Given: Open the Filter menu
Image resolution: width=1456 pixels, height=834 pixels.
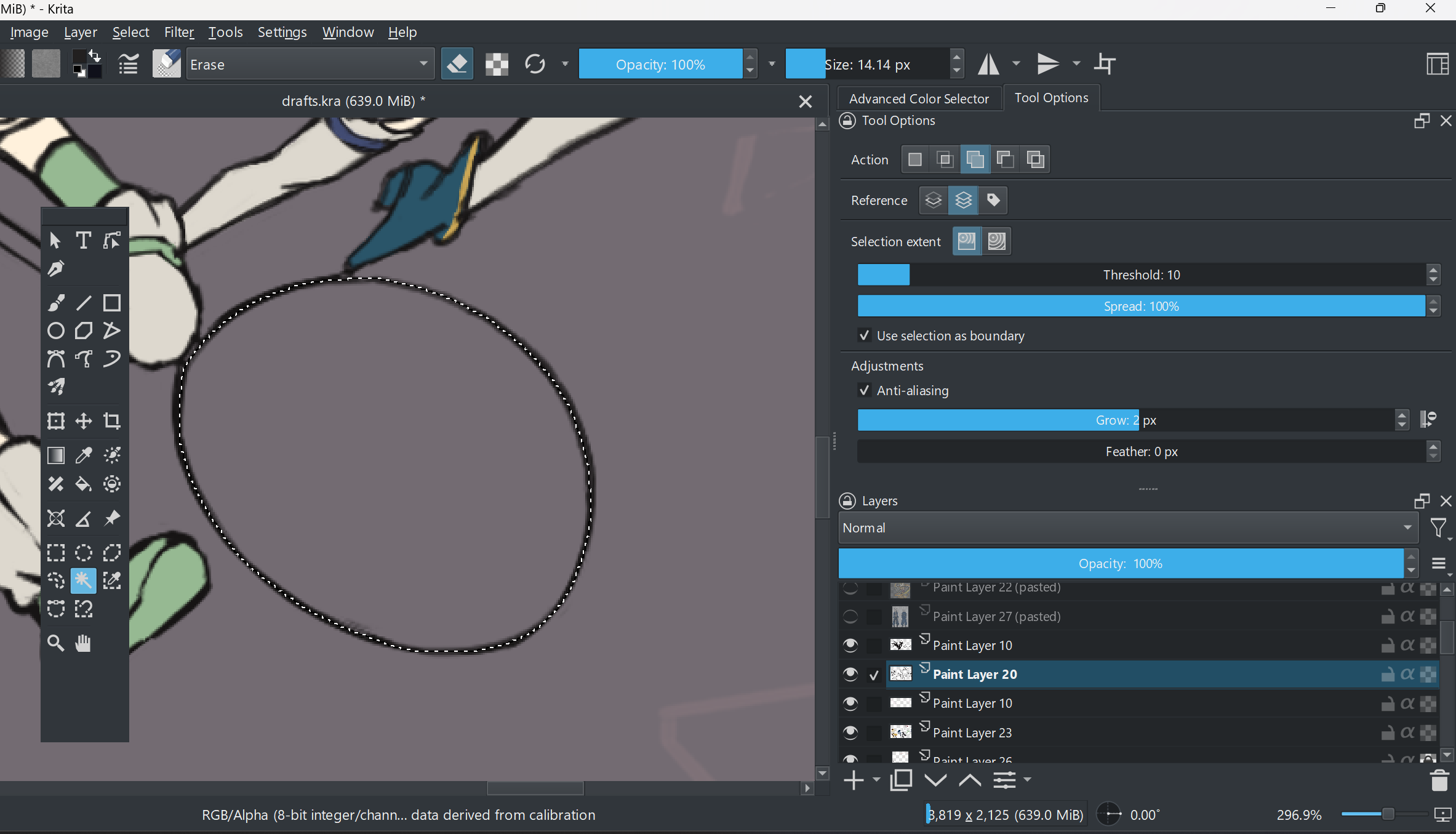Looking at the screenshot, I should click(x=179, y=32).
